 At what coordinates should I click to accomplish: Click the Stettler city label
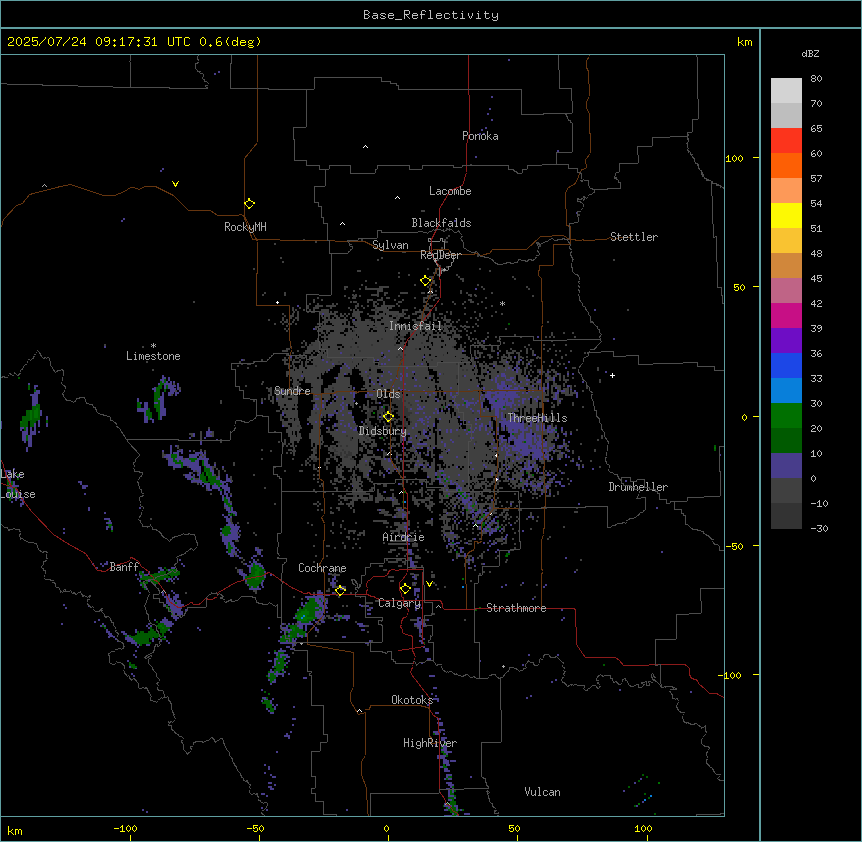coord(634,237)
